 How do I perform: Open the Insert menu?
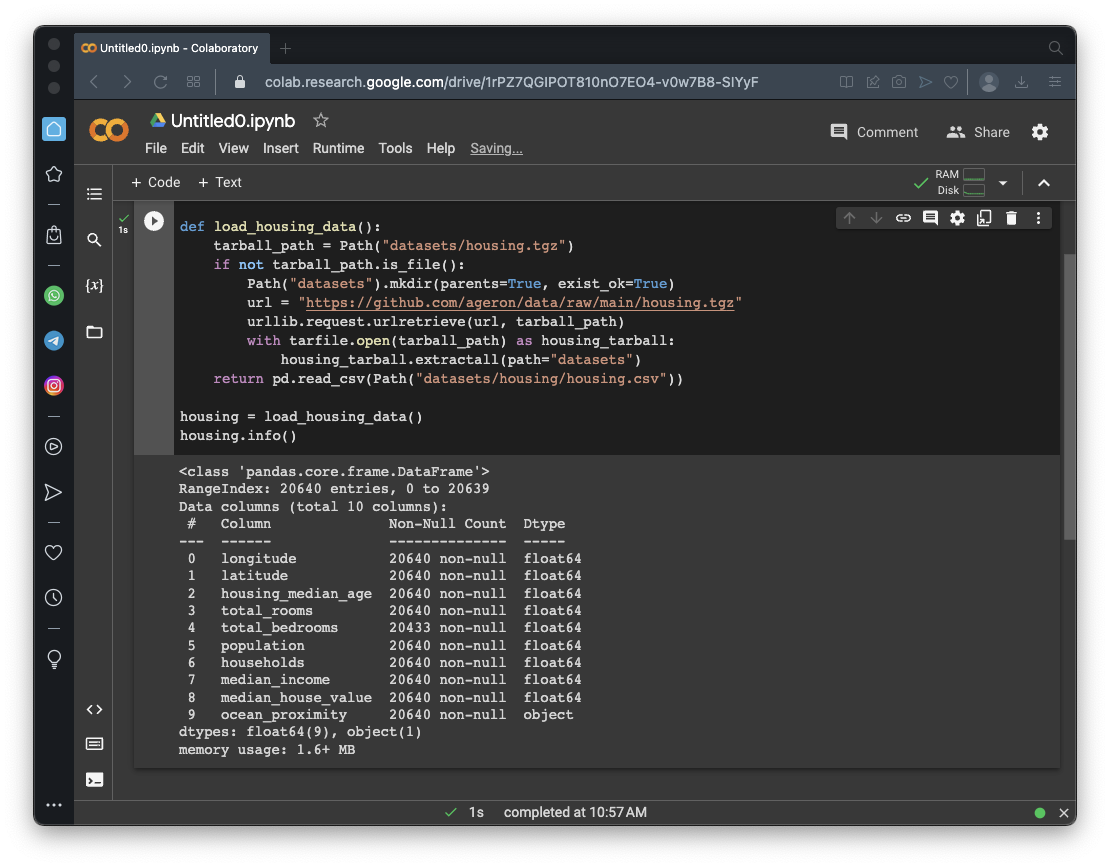click(281, 148)
